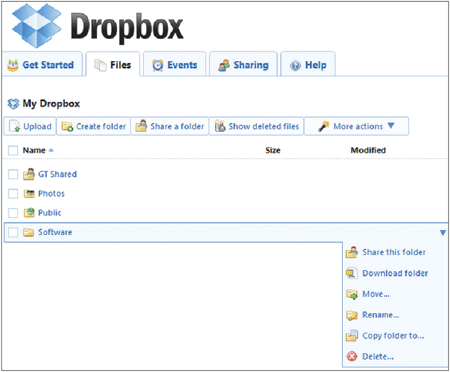Click the Files tab pages icon
Image resolution: width=450 pixels, height=372 pixels.
click(100, 65)
